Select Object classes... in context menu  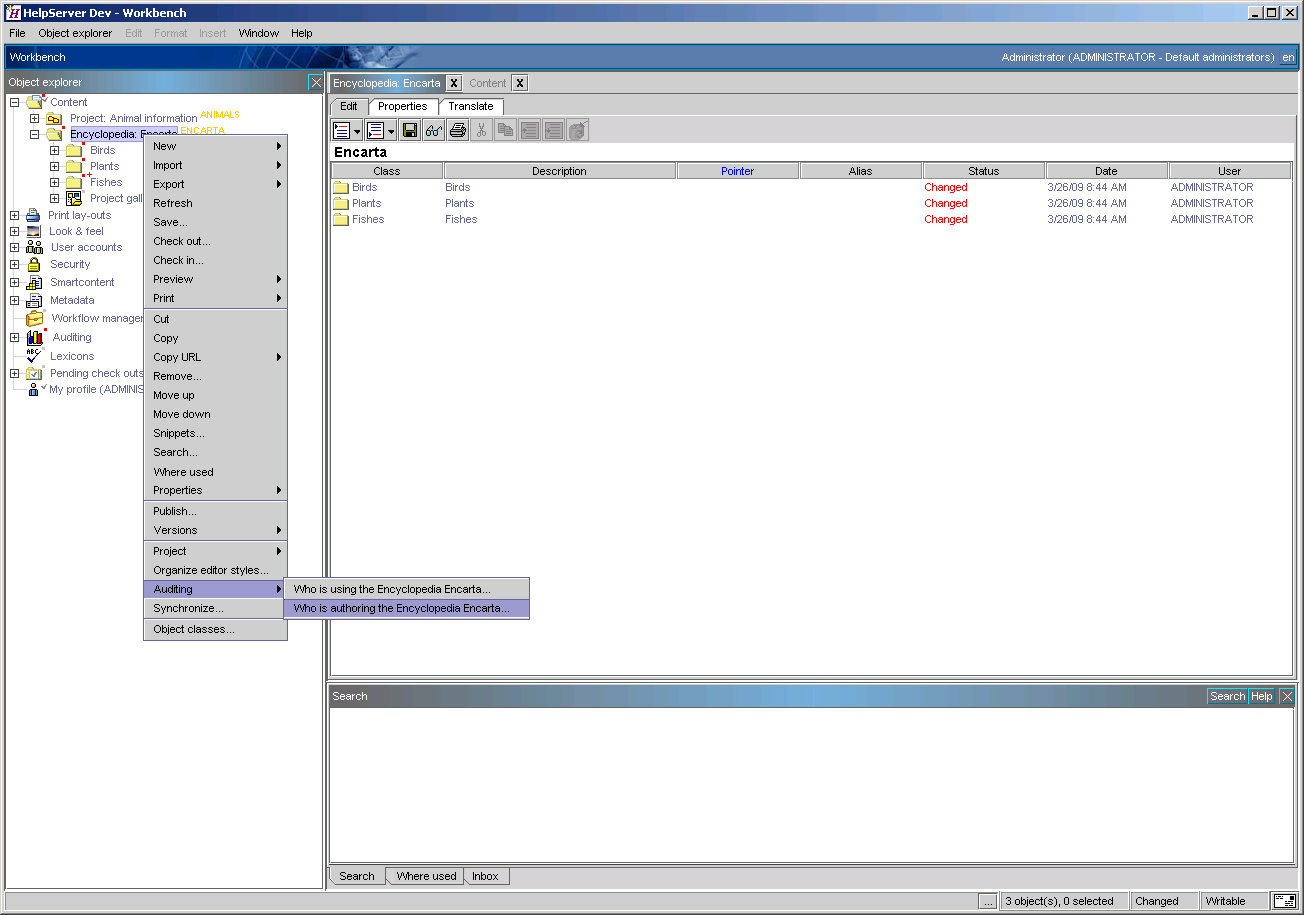click(215, 629)
